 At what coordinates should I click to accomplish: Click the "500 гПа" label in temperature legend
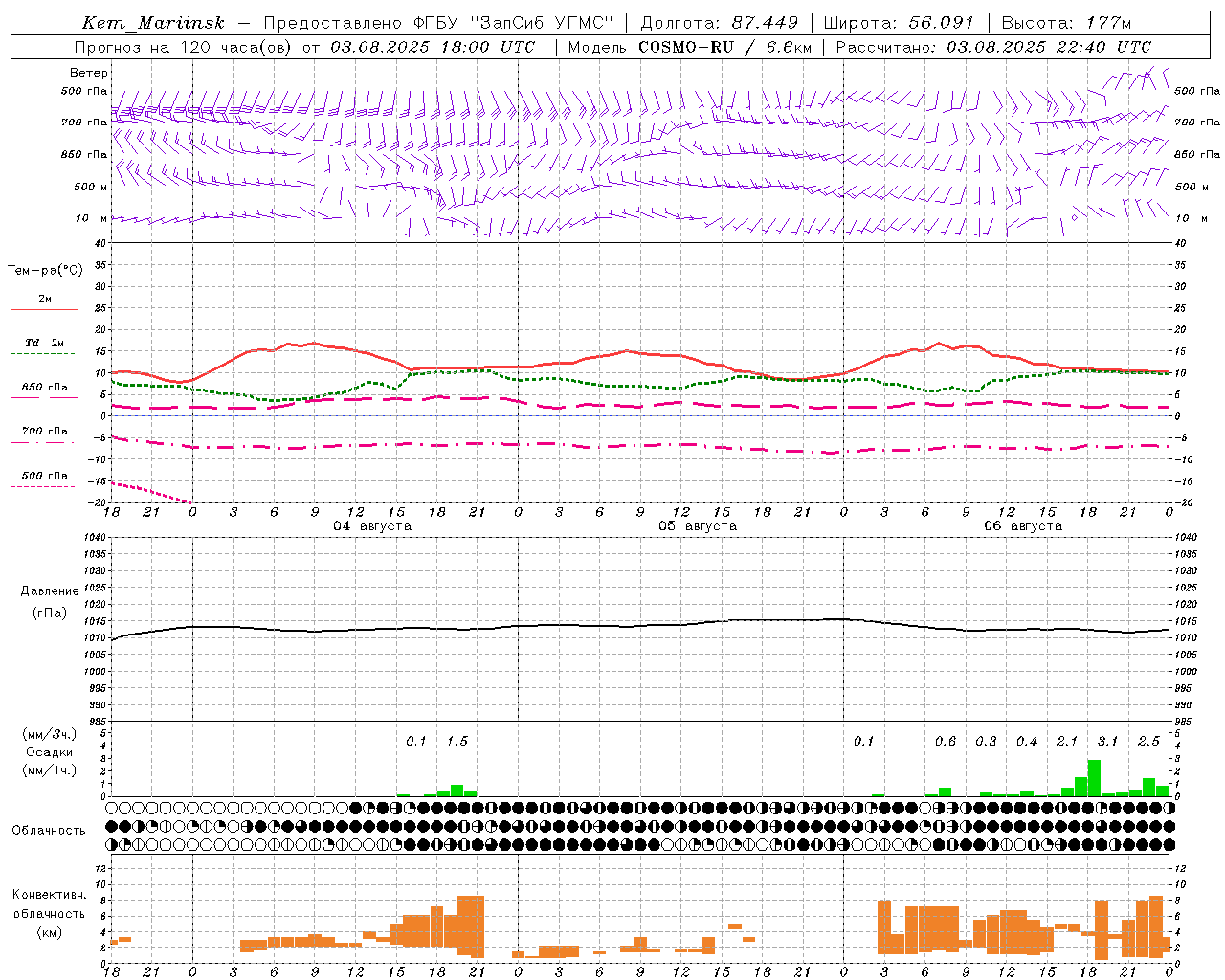(x=45, y=476)
